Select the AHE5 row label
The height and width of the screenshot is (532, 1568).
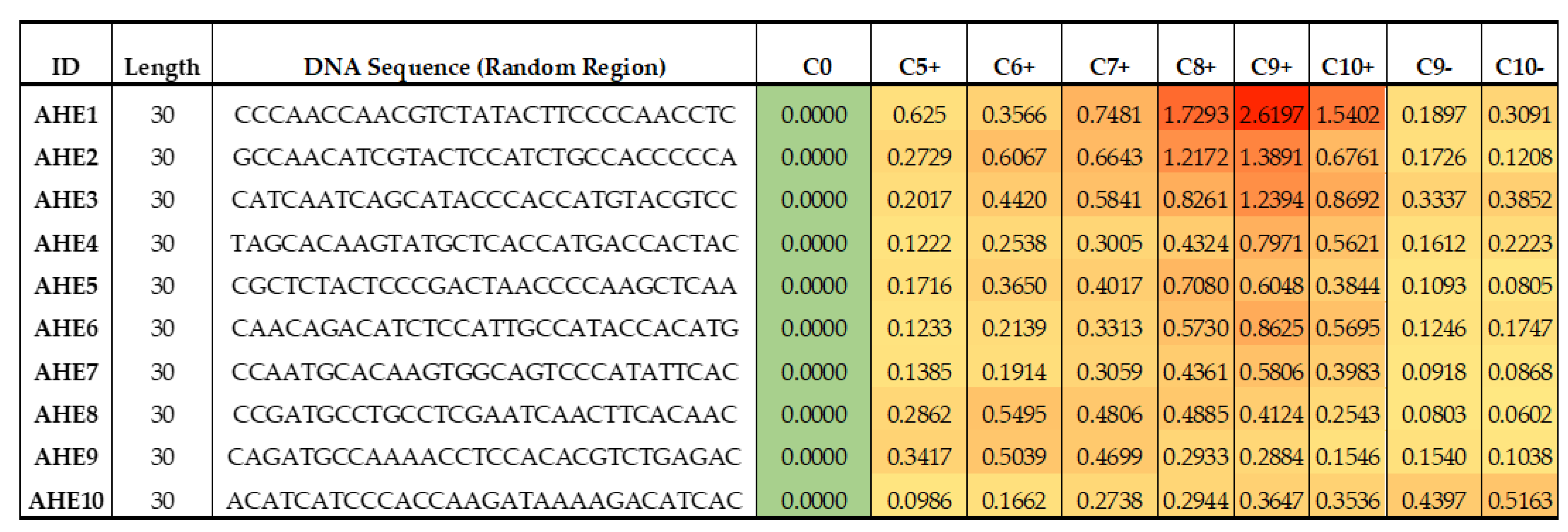click(x=66, y=286)
